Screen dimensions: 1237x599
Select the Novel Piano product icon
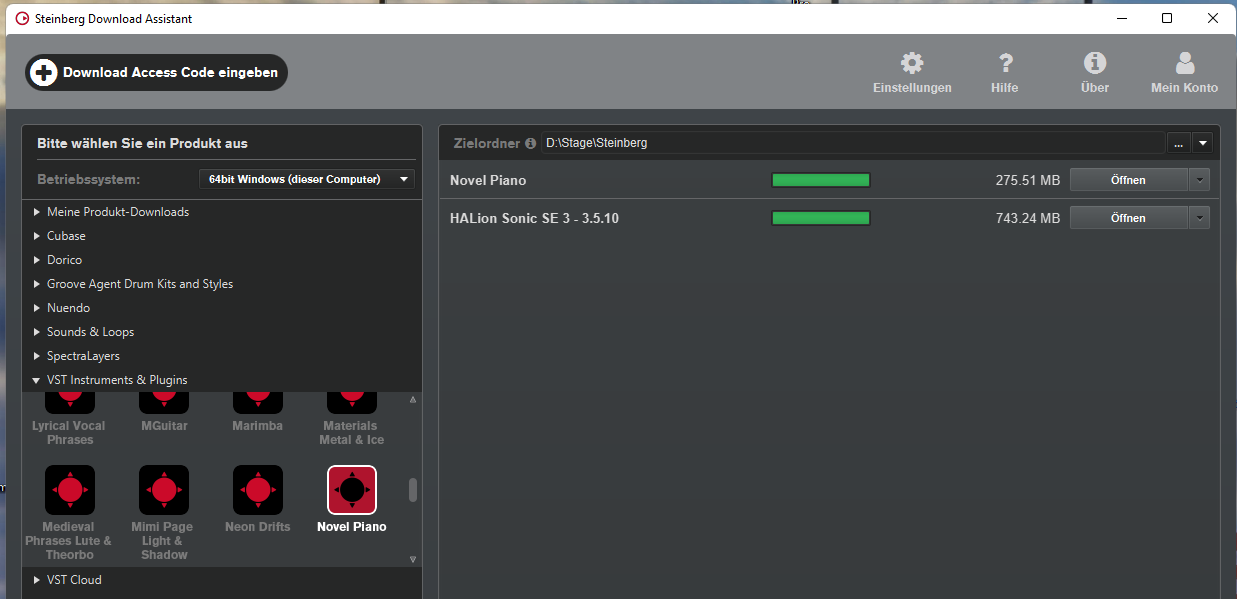[x=352, y=490]
